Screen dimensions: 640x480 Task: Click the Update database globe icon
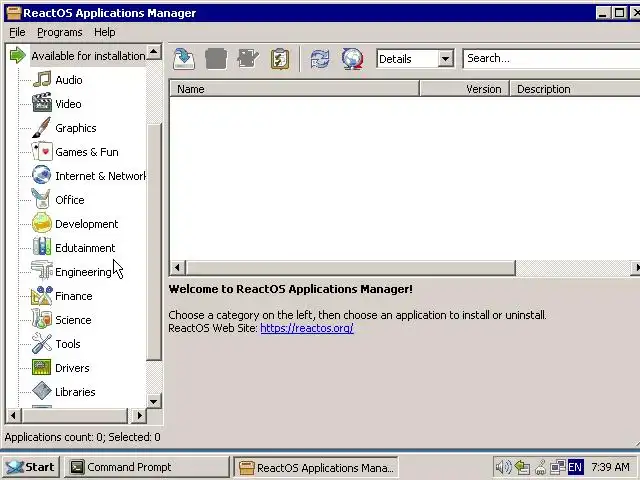click(x=352, y=59)
